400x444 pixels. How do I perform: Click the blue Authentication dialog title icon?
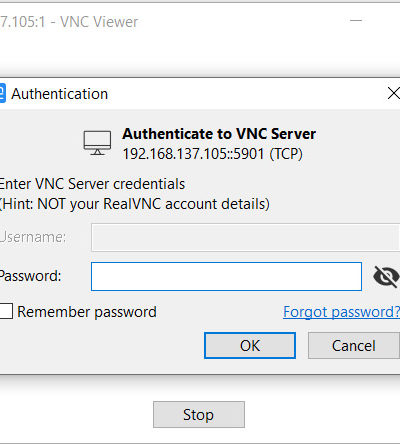click(3, 93)
